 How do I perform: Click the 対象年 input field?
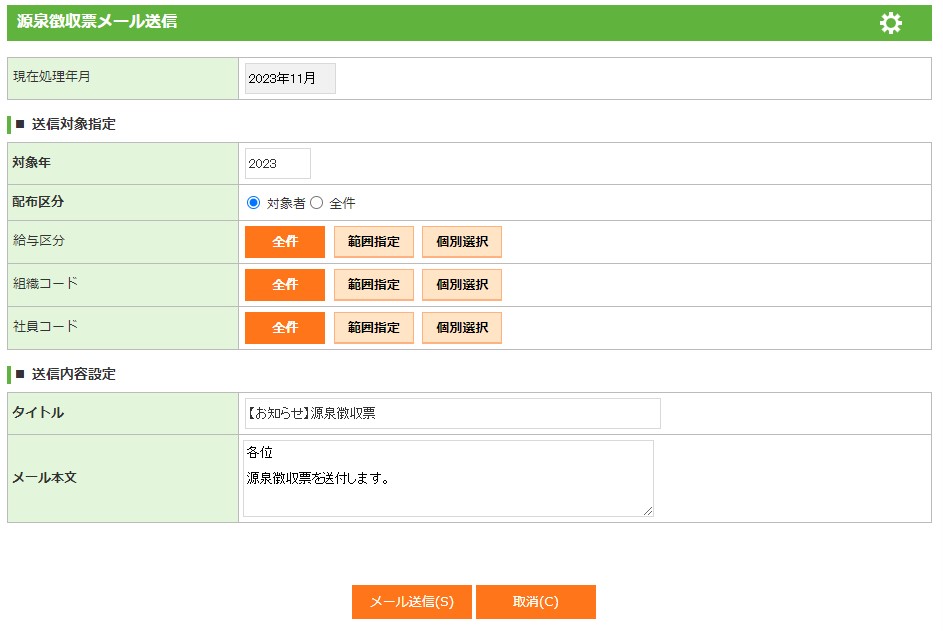[x=277, y=164]
